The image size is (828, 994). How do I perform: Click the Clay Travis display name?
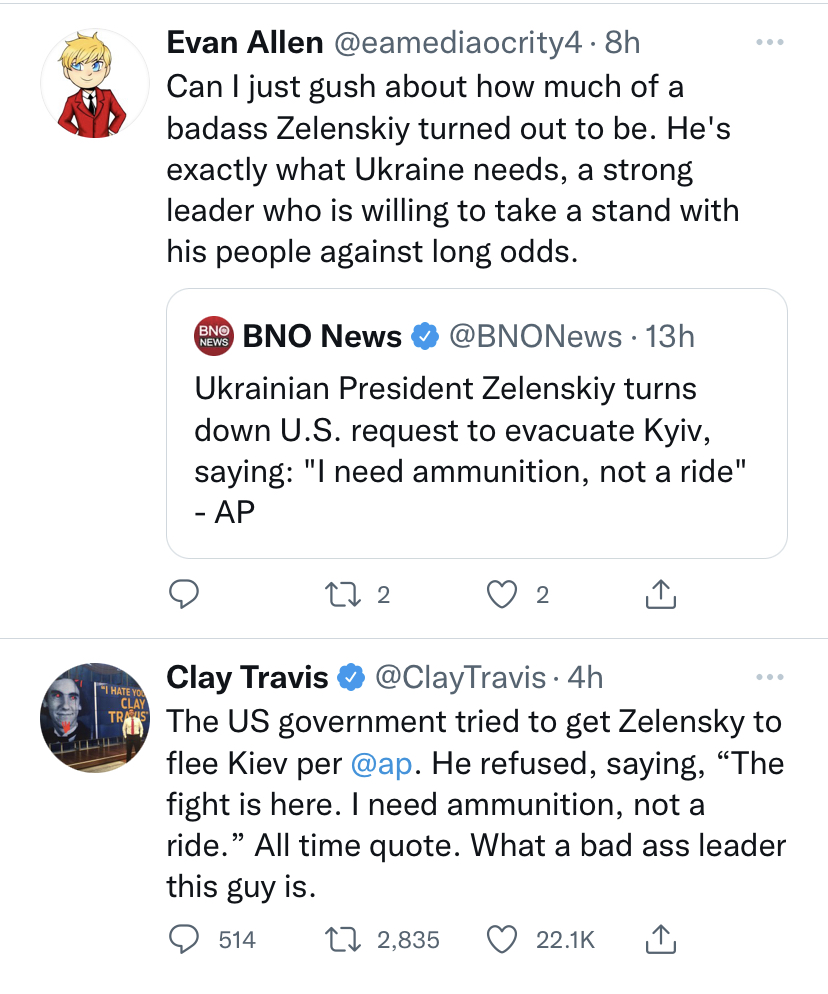tap(246, 678)
